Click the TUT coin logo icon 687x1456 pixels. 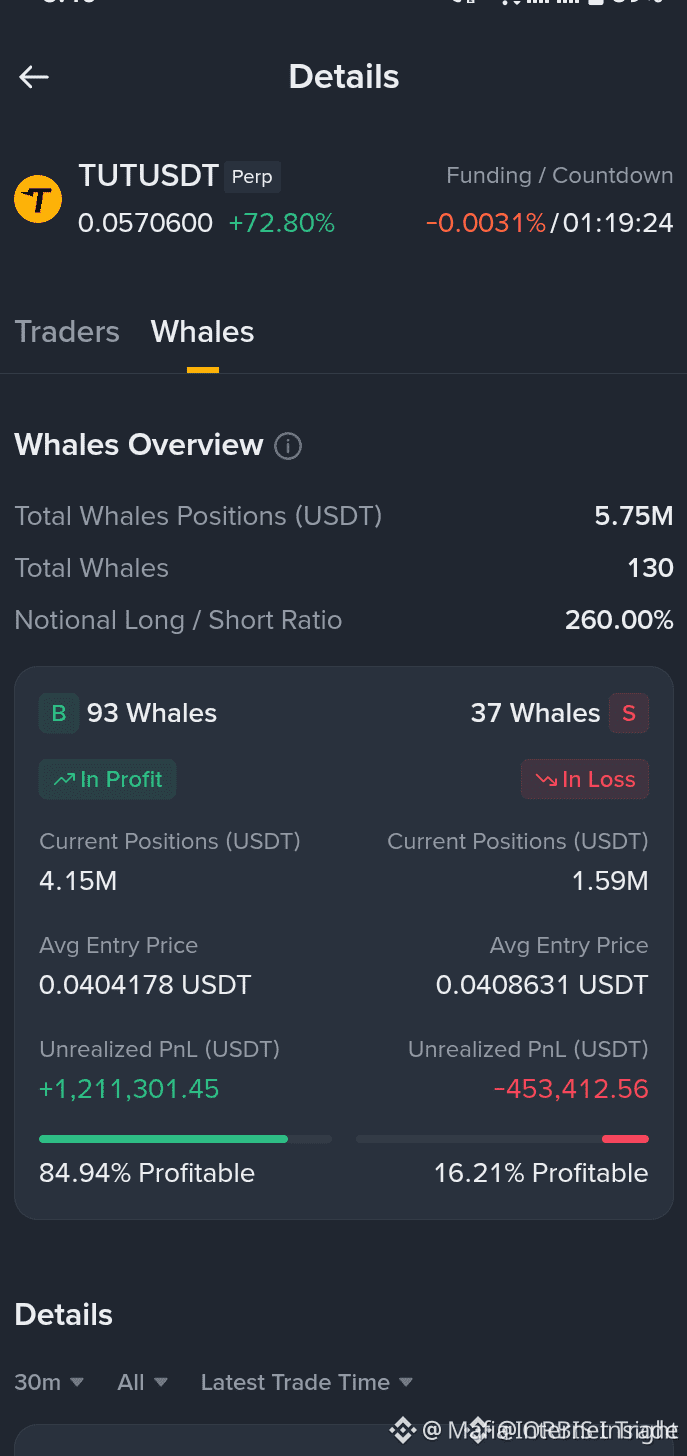pyautogui.click(x=38, y=199)
